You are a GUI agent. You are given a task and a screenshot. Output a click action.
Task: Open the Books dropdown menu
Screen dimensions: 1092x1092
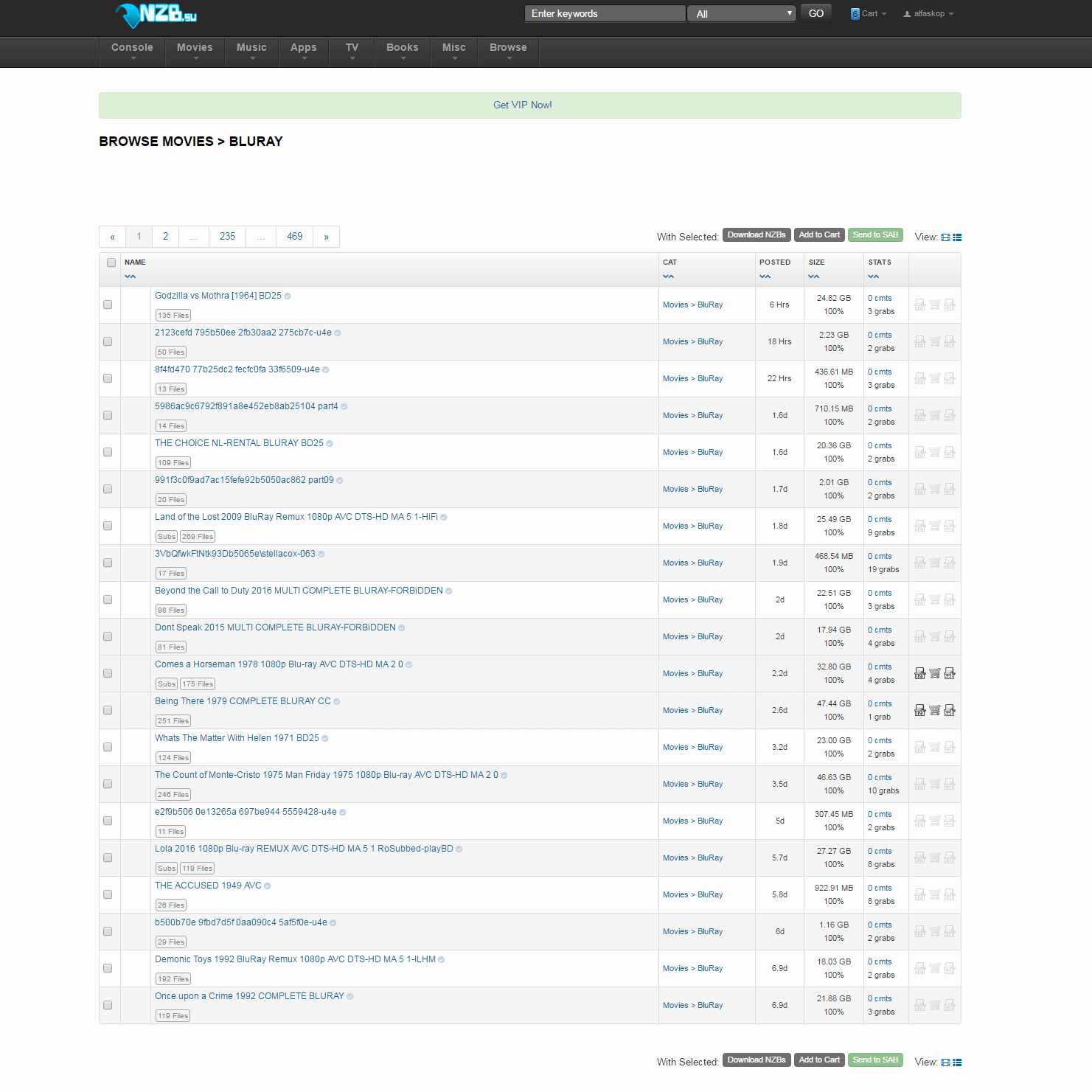403,52
